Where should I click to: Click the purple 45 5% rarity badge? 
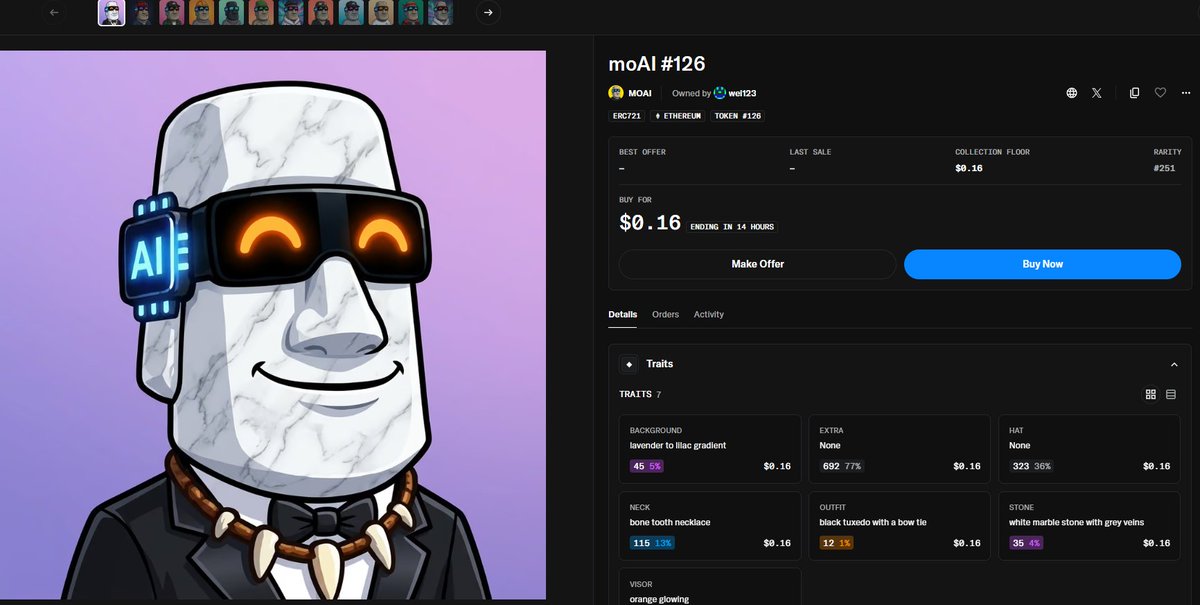pyautogui.click(x=646, y=466)
